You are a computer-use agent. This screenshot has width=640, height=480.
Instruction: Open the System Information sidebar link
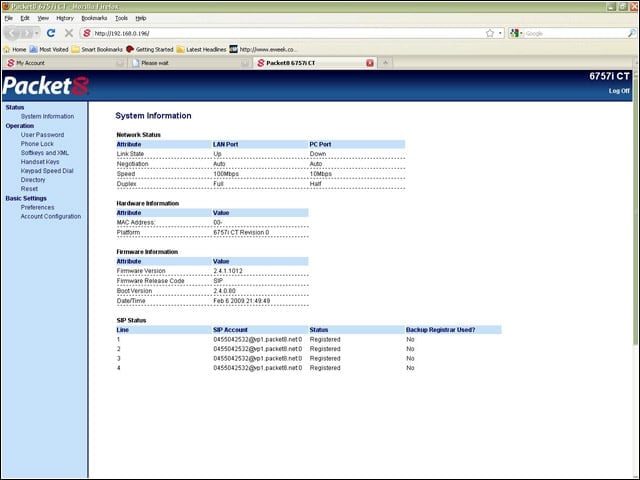(x=47, y=116)
